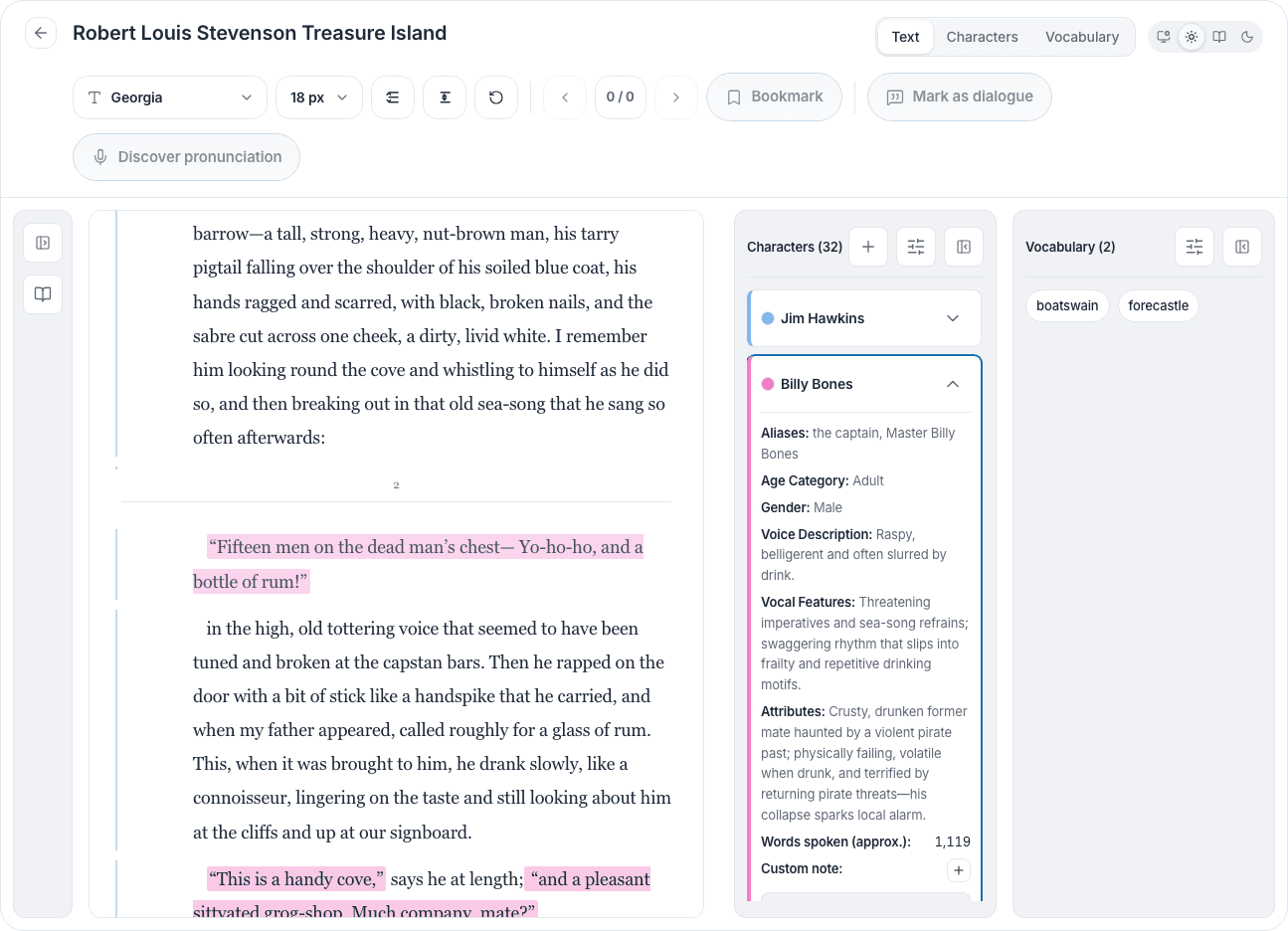This screenshot has width=1288, height=931.
Task: Select the sepia reading theme book icon
Action: point(1219,37)
